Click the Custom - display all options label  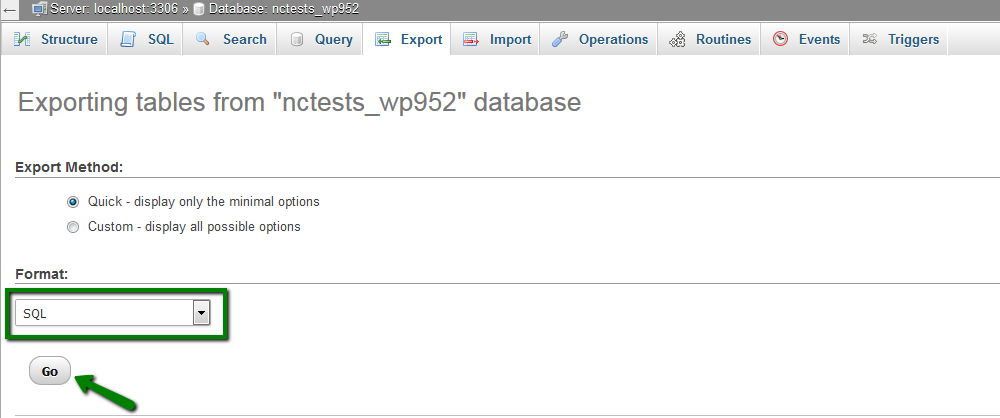pyautogui.click(x=194, y=227)
